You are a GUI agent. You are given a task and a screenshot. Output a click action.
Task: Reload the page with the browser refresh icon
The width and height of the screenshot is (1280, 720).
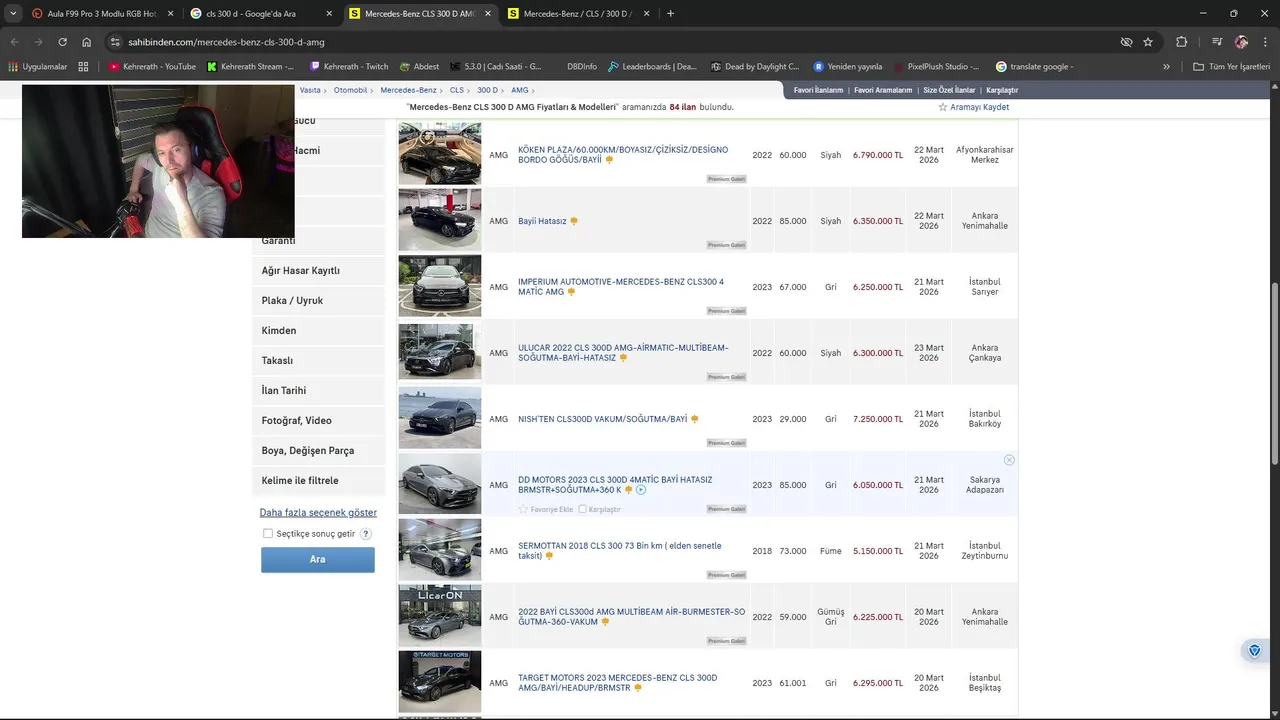62,42
